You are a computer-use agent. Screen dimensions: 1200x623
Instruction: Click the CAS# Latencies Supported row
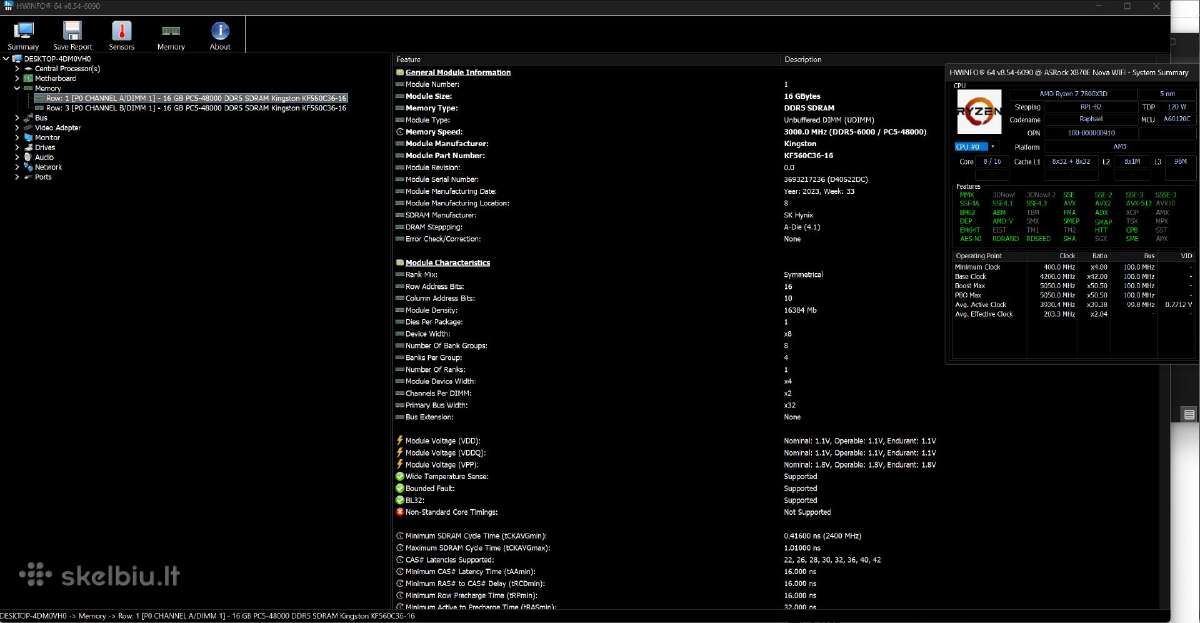pos(640,560)
